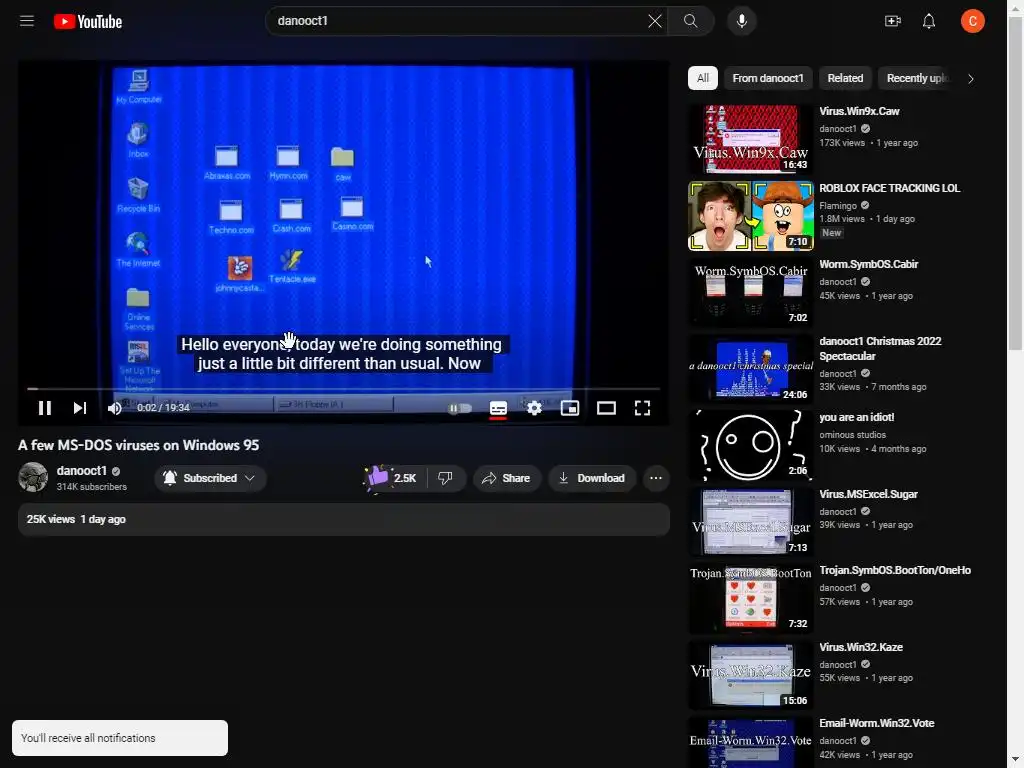Image resolution: width=1024 pixels, height=768 pixels.
Task: Go to YouTube home via the logo
Action: click(x=88, y=22)
